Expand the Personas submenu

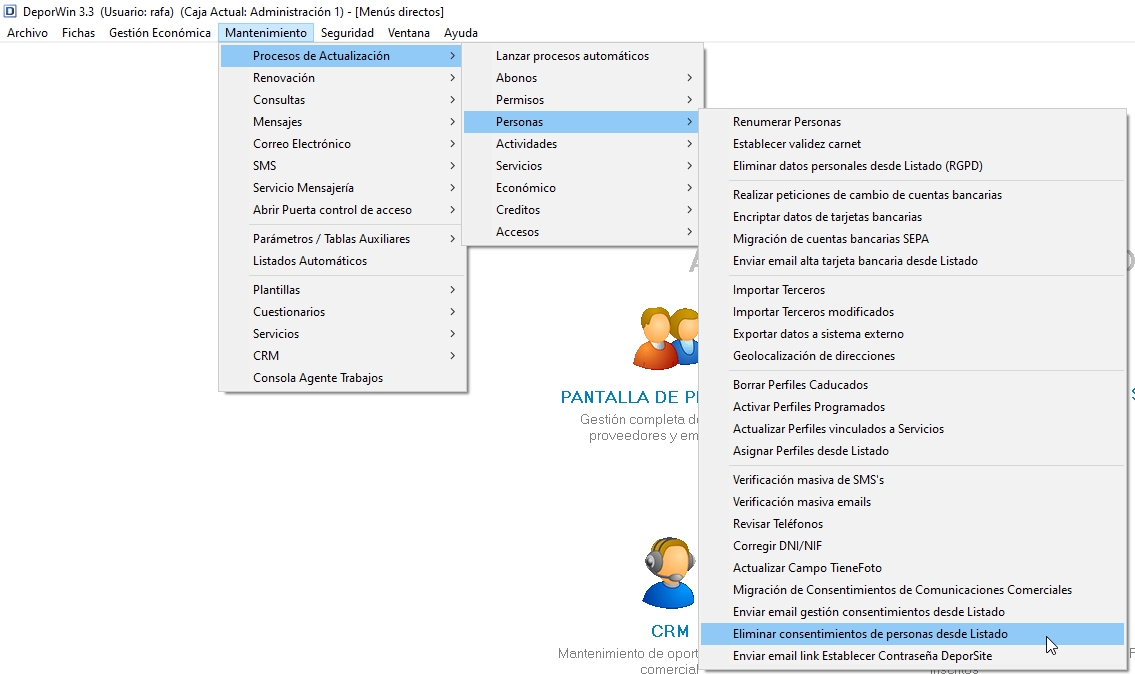583,122
